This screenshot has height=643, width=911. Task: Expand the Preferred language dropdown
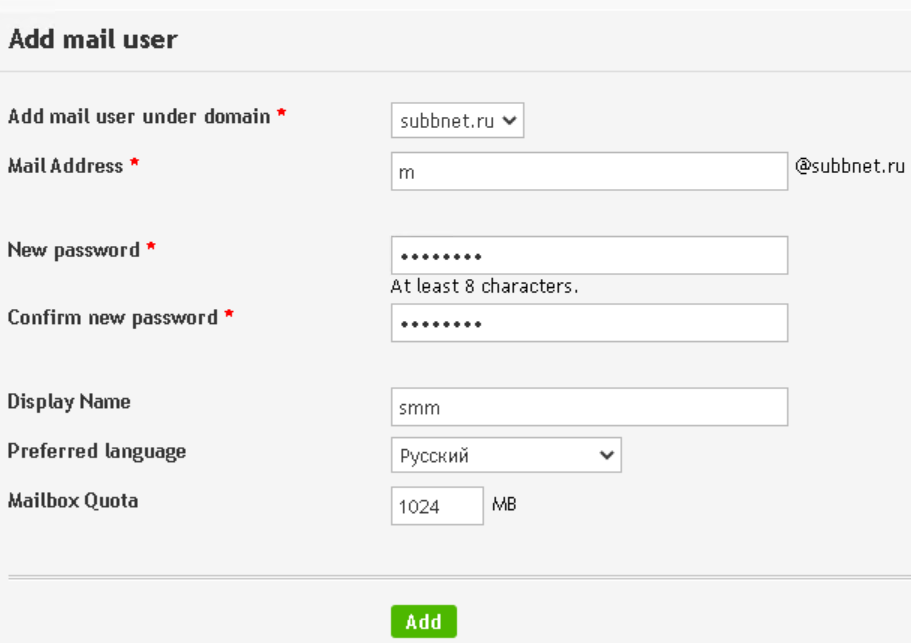pos(505,455)
